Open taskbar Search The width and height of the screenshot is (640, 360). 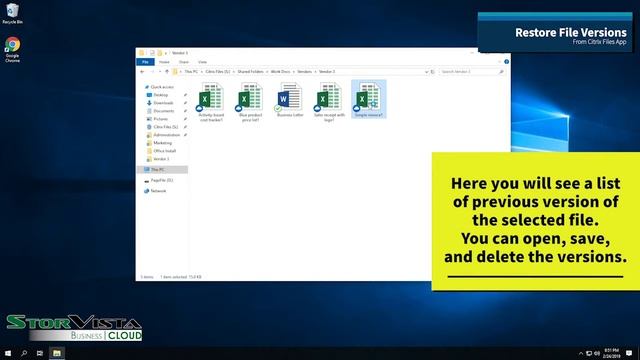tap(24, 353)
